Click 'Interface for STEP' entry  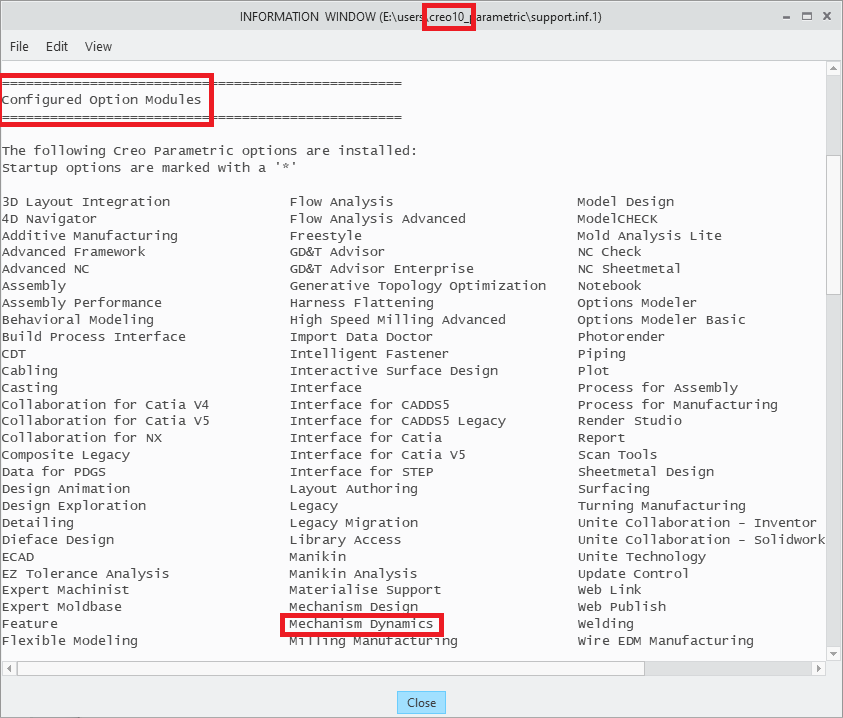pyautogui.click(x=361, y=472)
